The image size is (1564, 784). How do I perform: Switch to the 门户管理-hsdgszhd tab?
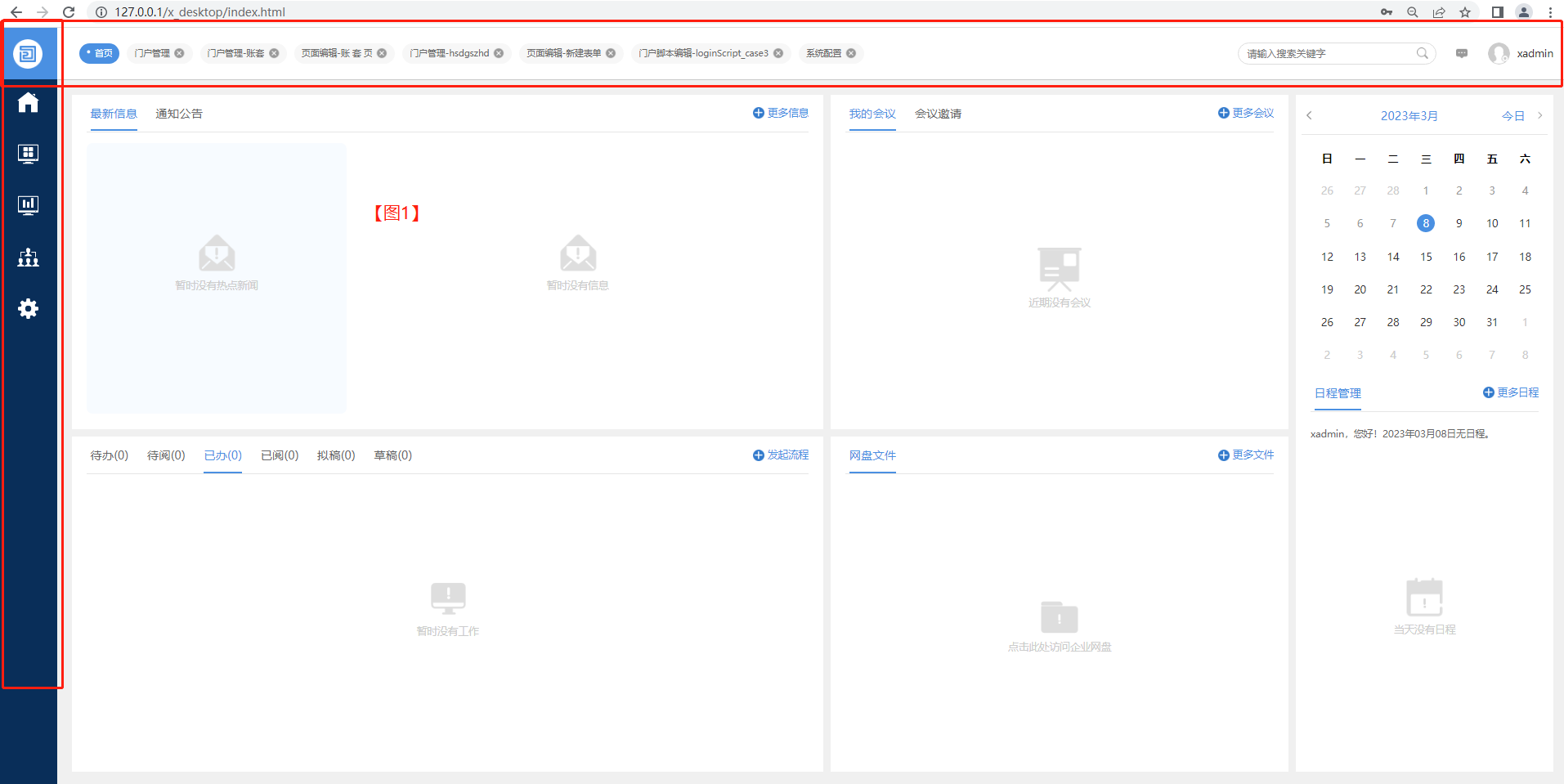tap(450, 53)
